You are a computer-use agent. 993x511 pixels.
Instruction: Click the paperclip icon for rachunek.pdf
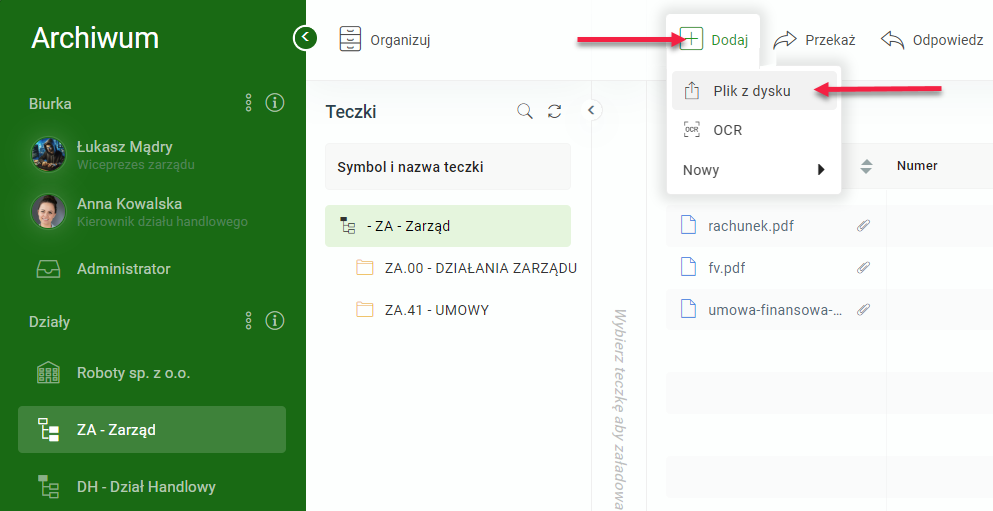tap(863, 225)
